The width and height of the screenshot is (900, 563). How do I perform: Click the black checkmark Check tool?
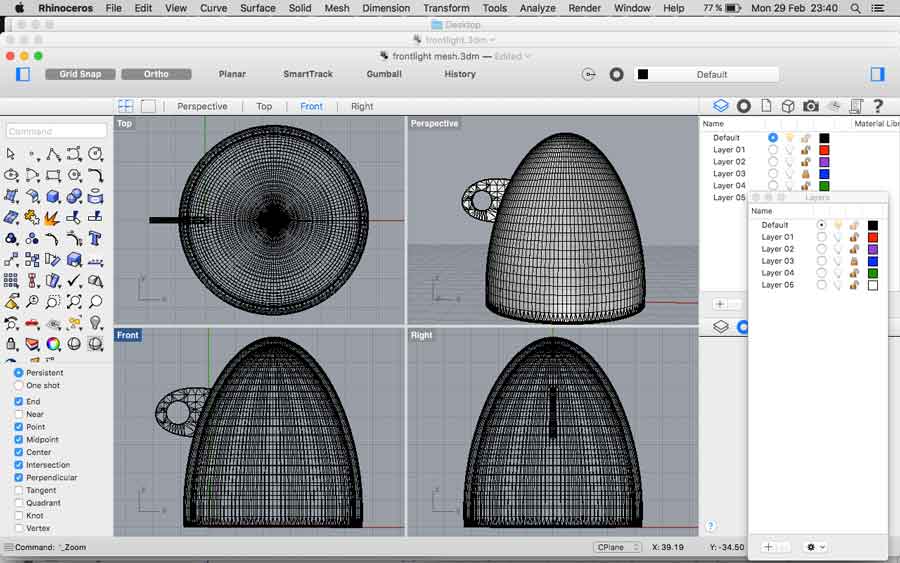pos(74,281)
